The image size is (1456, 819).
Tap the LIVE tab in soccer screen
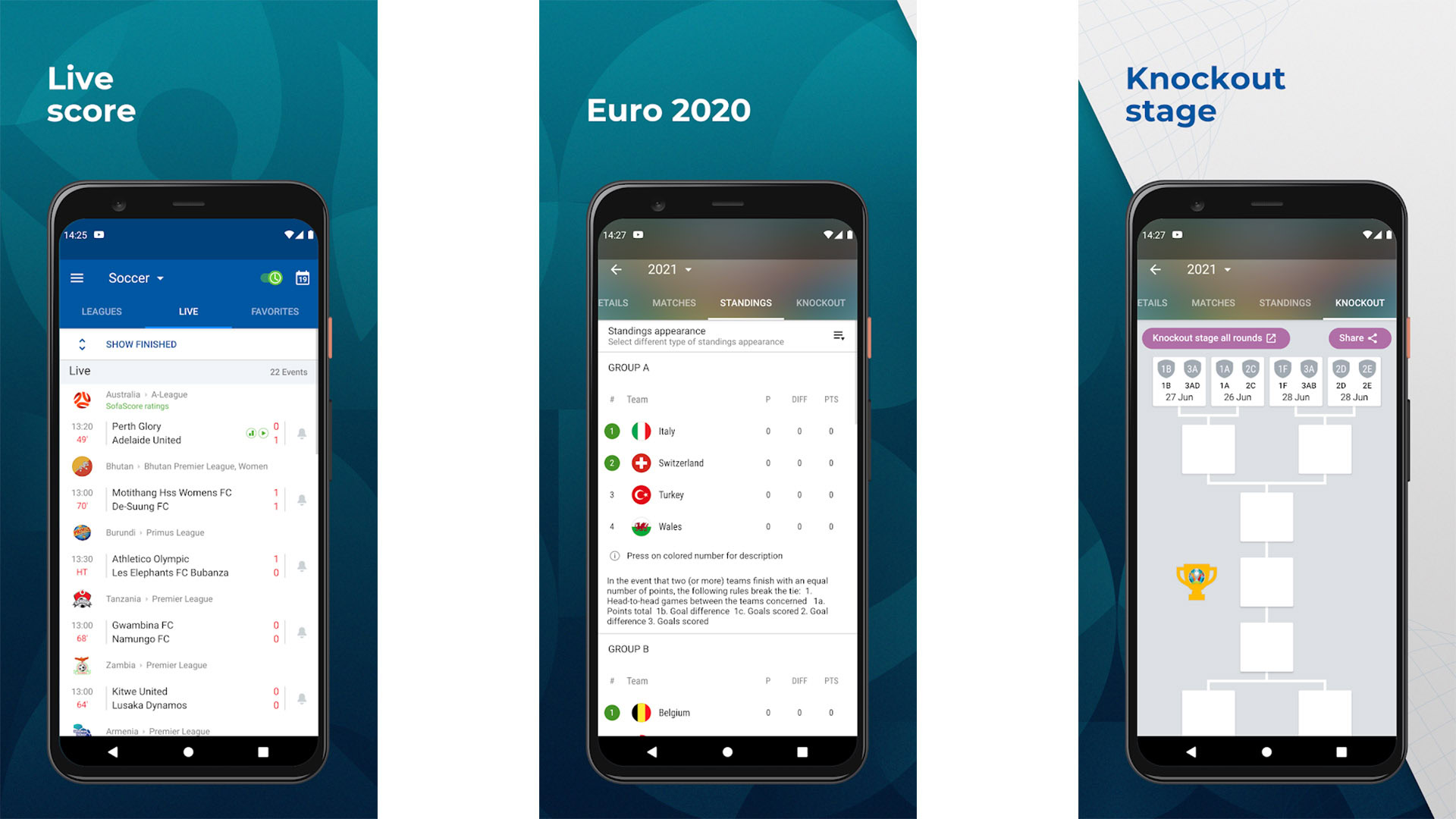[190, 311]
